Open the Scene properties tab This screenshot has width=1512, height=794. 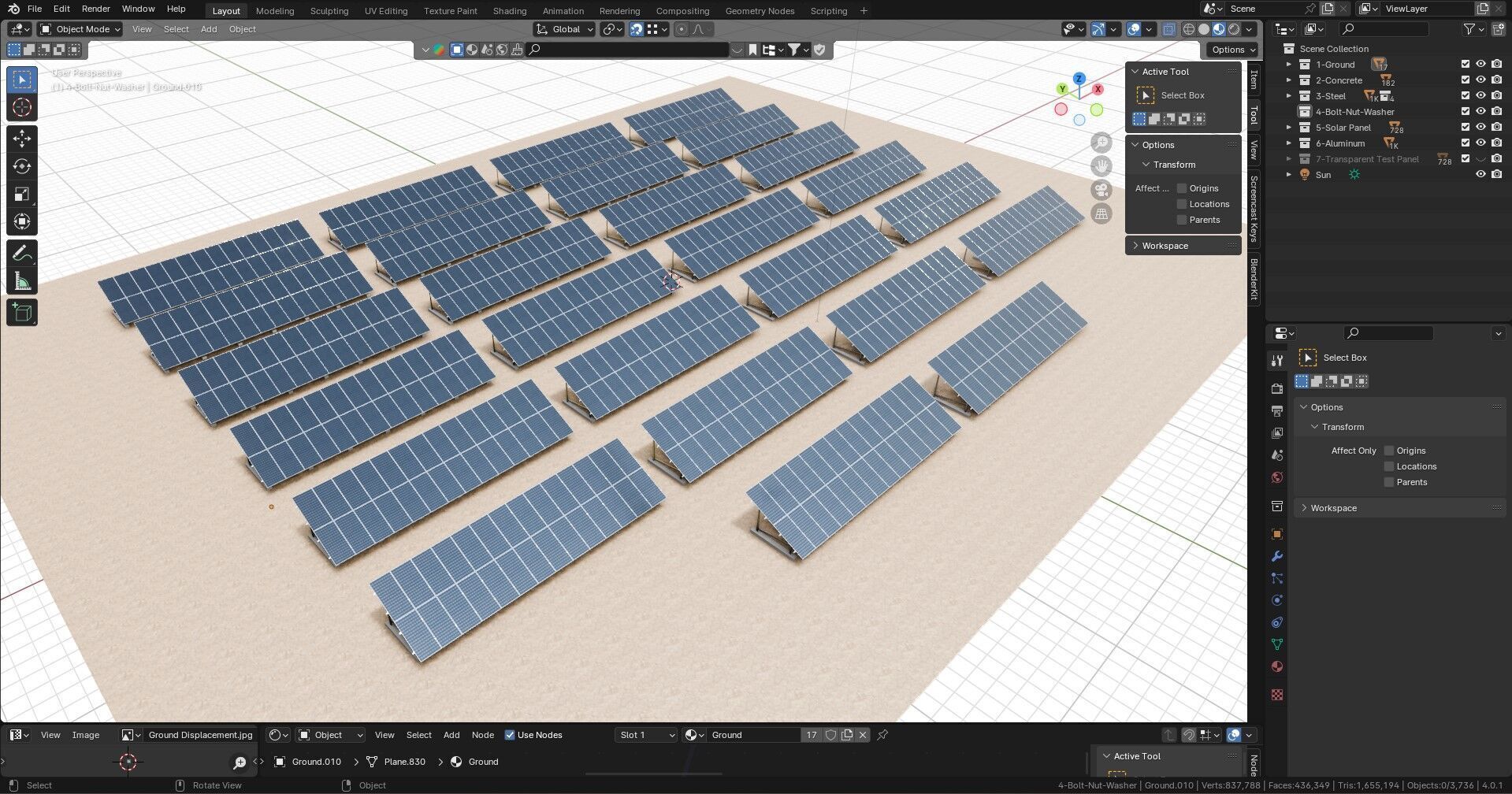[1277, 455]
